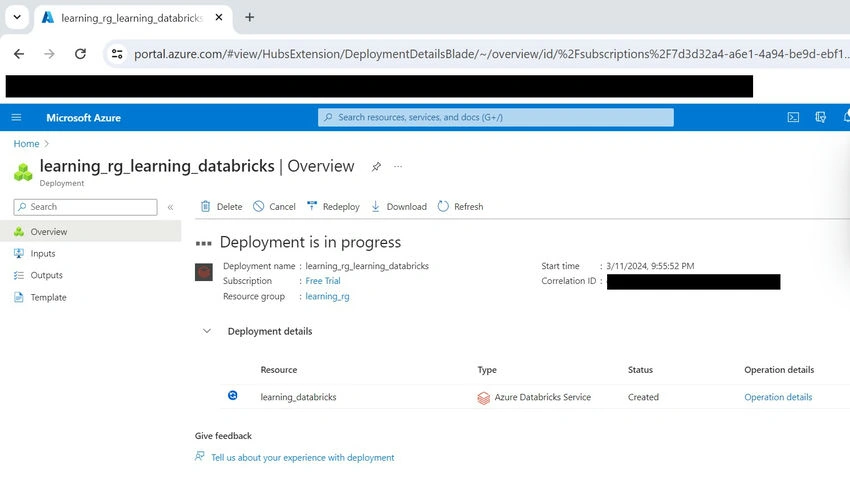This screenshot has height=496, width=850.
Task: Download the deployment template
Action: click(398, 207)
